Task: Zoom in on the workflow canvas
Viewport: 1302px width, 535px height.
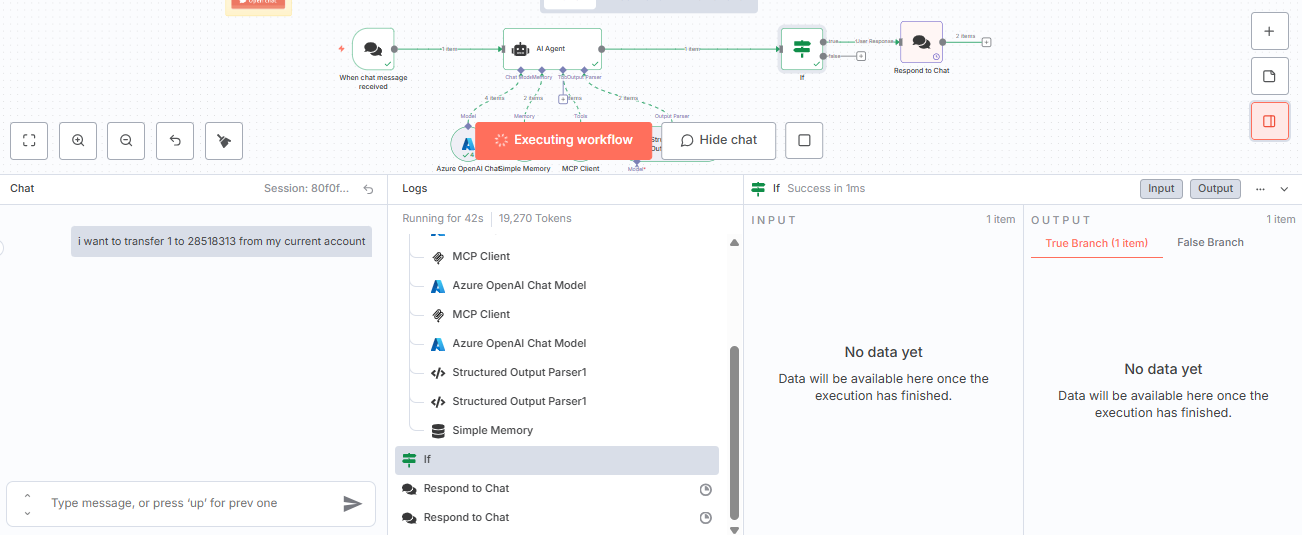Action: (x=78, y=141)
